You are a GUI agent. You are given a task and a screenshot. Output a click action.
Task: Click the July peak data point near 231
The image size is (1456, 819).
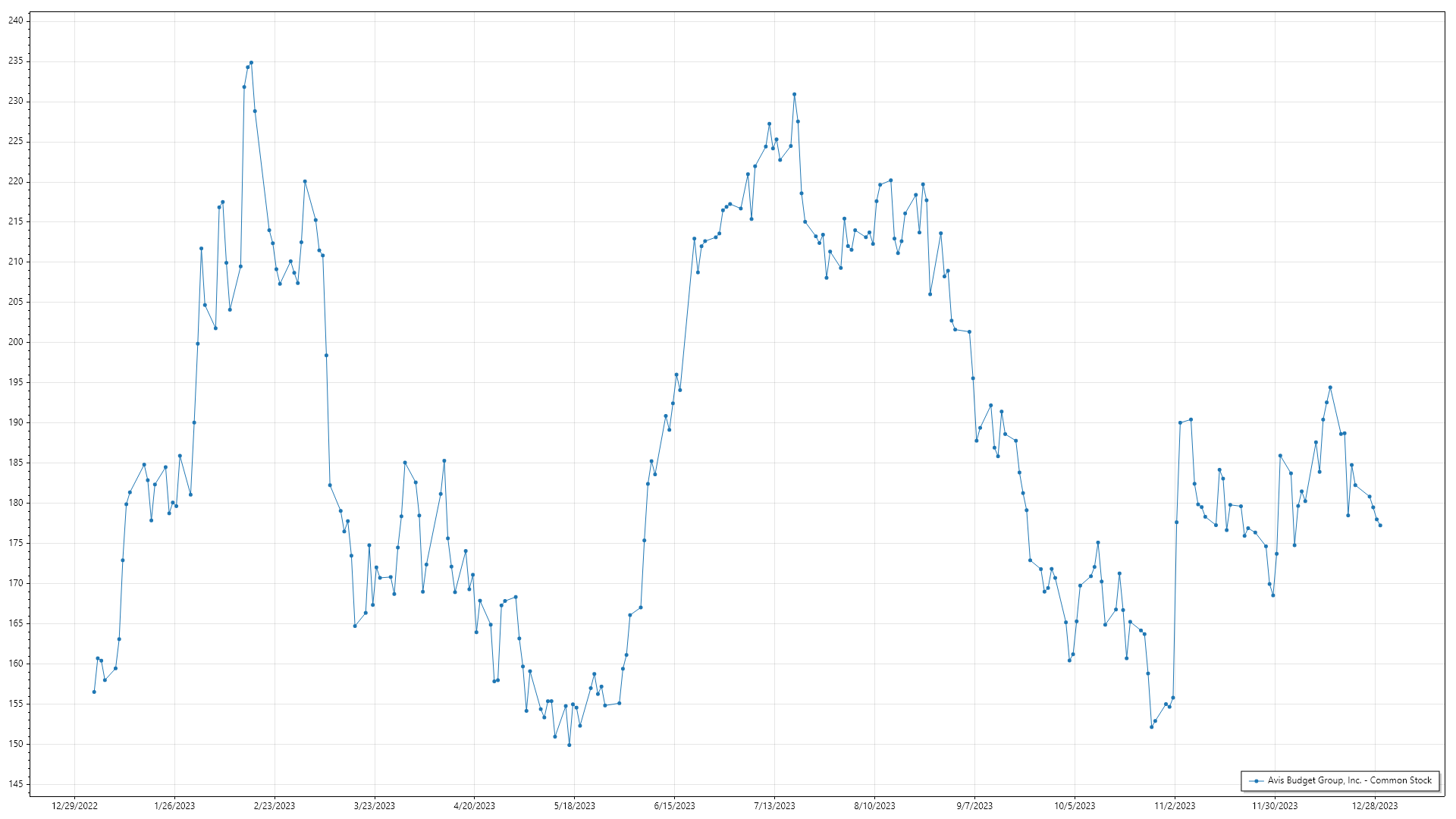tap(794, 95)
